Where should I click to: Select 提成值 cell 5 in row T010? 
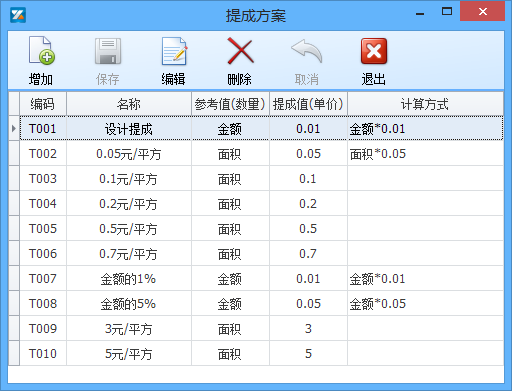pos(308,353)
